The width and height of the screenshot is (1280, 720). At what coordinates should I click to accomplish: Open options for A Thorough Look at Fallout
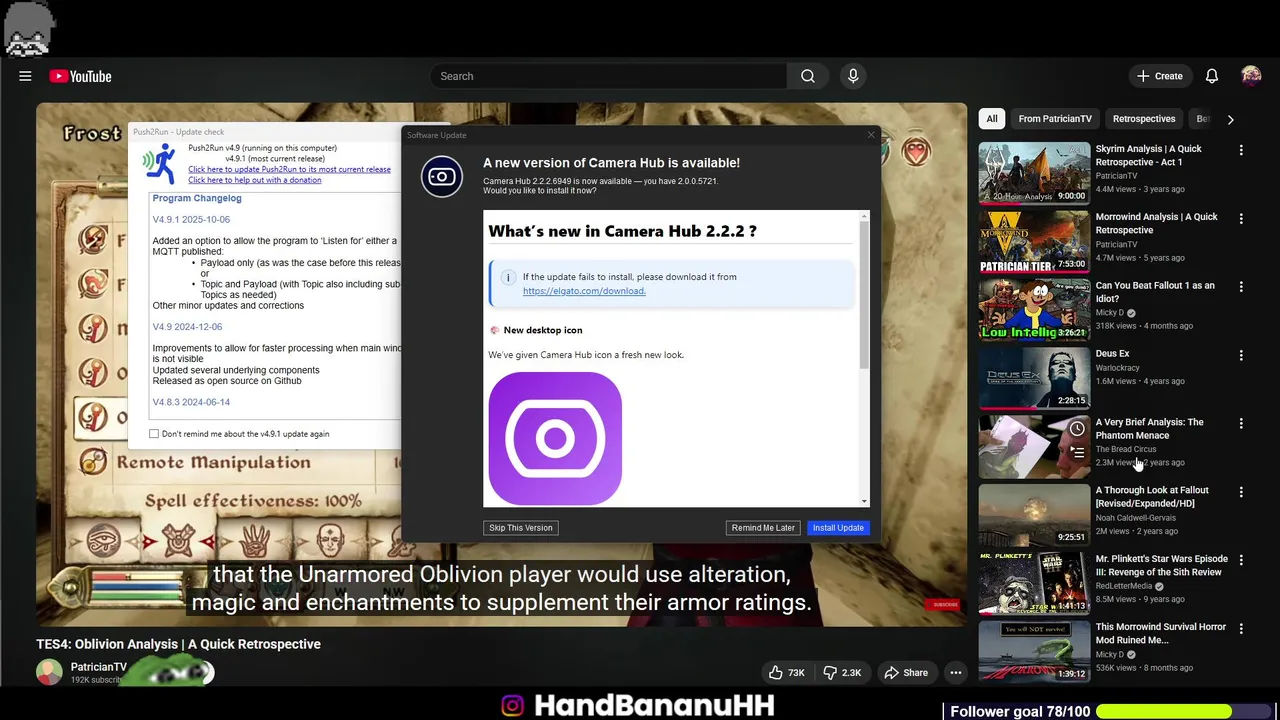point(1241,492)
